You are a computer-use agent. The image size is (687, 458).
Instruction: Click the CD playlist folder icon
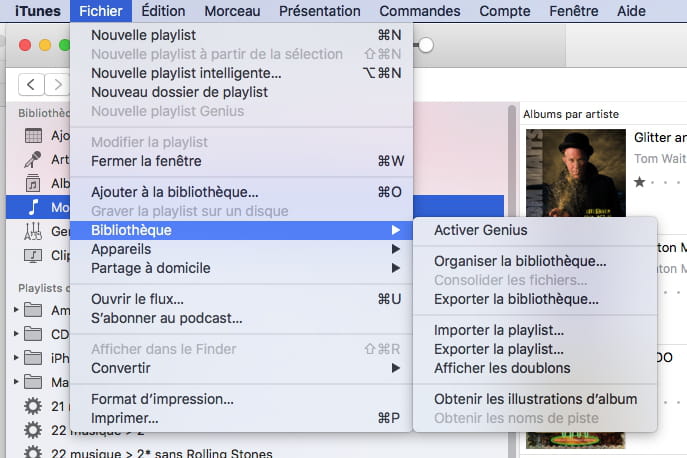[33, 334]
